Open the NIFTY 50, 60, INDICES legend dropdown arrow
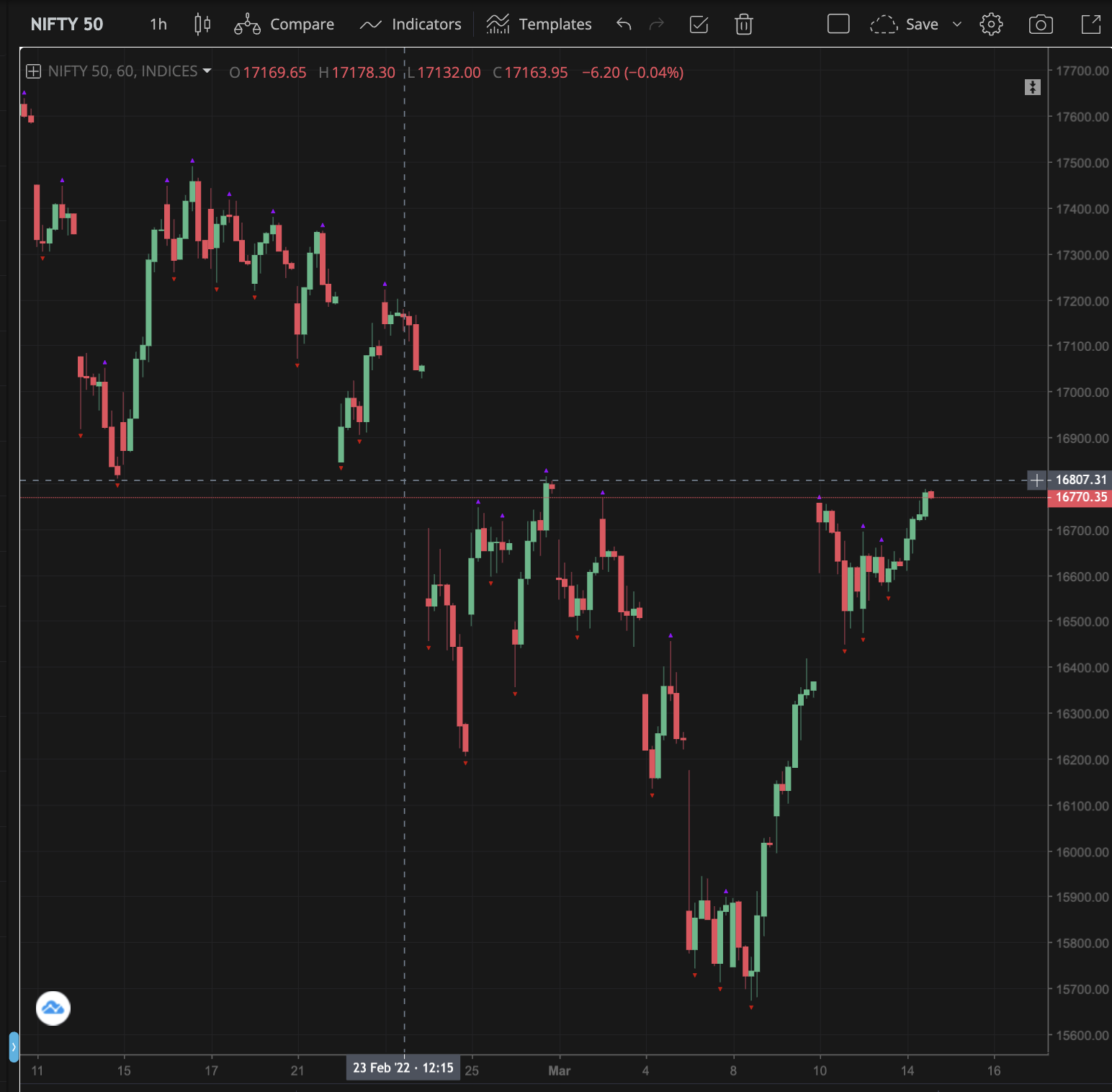Viewport: 1112px width, 1092px height. 207,71
